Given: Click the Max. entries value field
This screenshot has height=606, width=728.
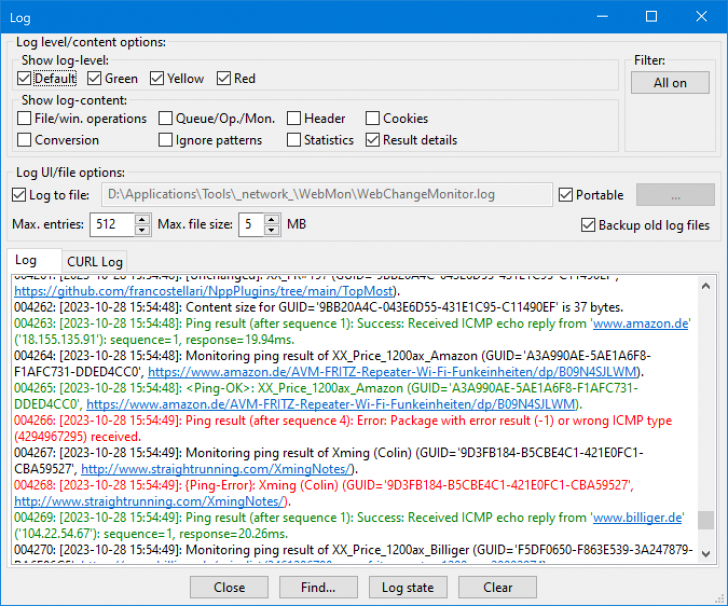Looking at the screenshot, I should (112, 225).
